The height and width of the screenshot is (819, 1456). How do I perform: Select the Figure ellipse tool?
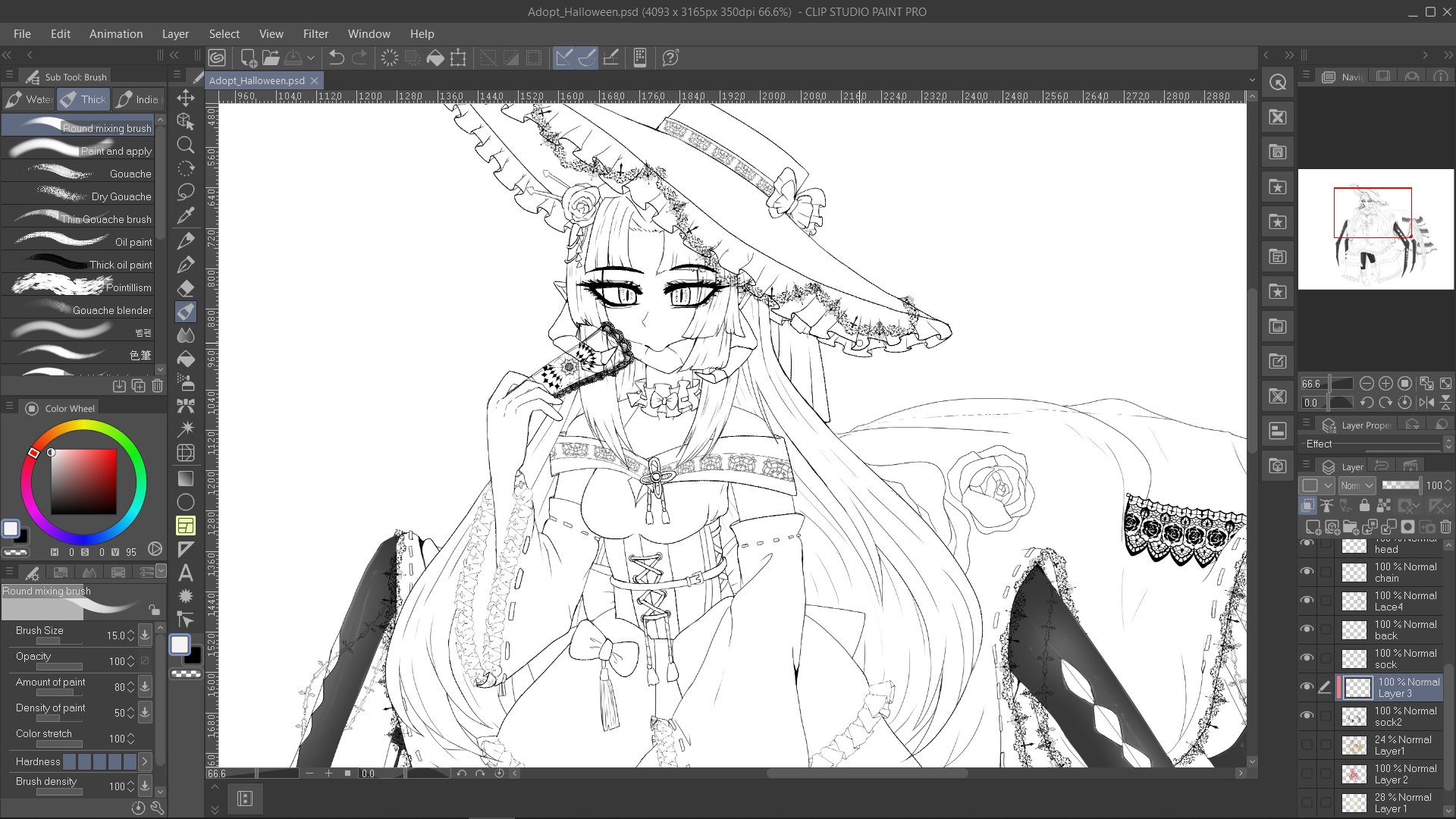186,502
